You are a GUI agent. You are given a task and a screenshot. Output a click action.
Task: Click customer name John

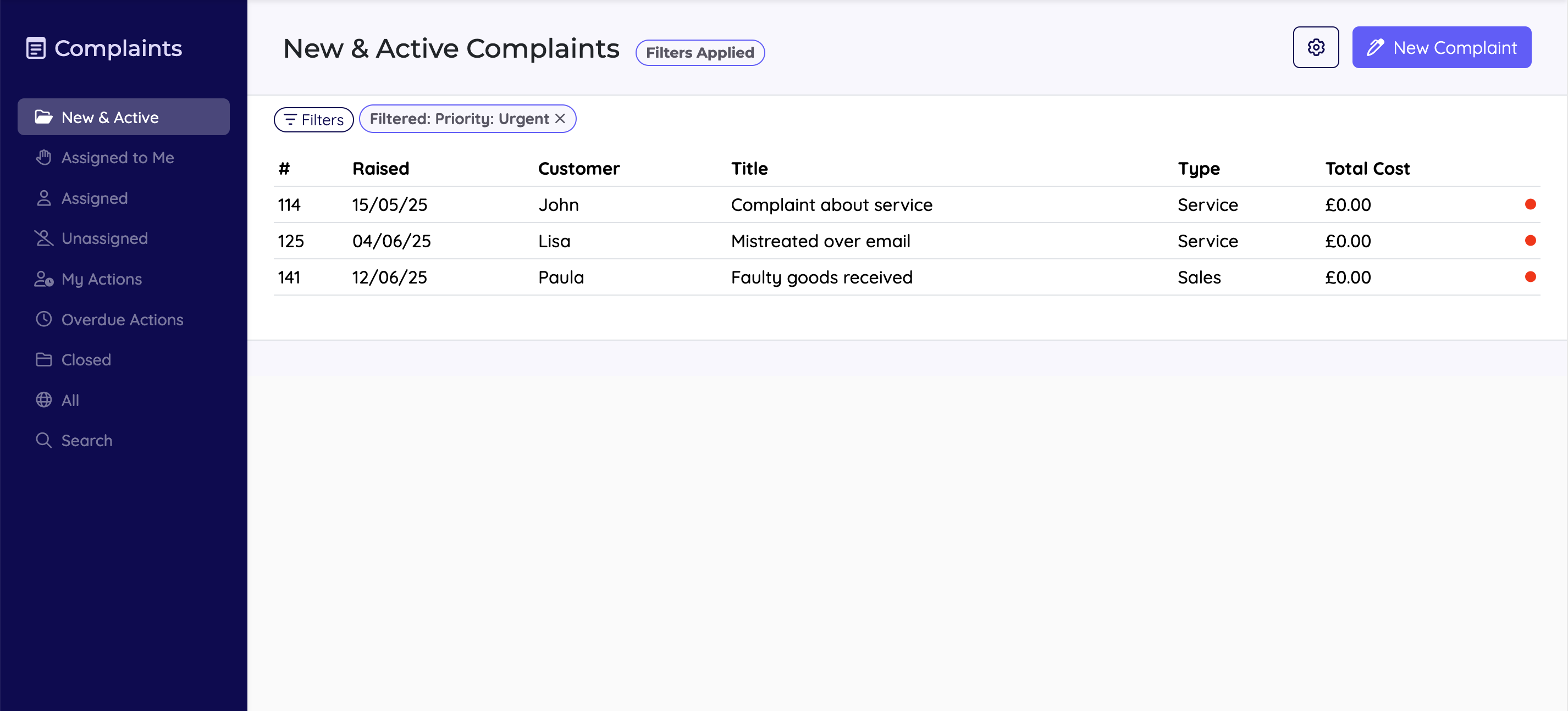pos(558,205)
